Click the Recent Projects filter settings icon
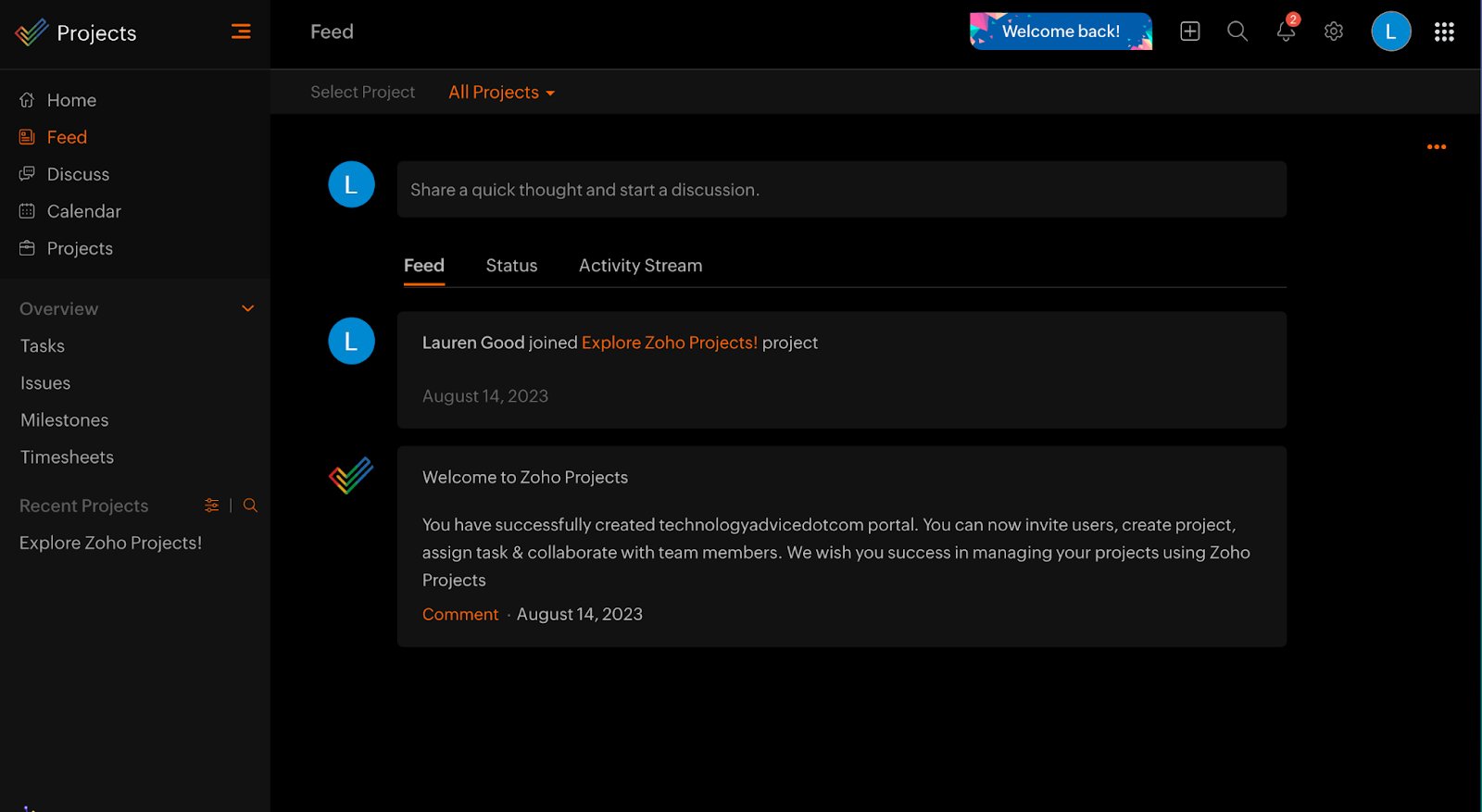Viewport: 1482px width, 812px height. (x=212, y=506)
